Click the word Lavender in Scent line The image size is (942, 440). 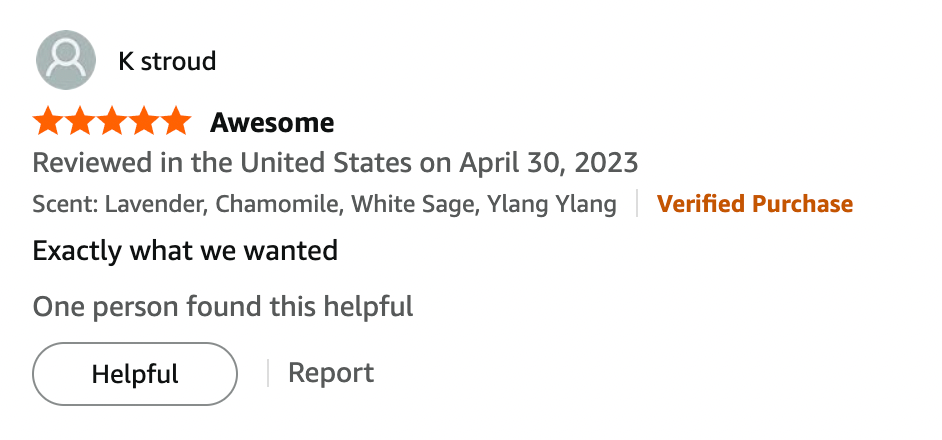(155, 205)
